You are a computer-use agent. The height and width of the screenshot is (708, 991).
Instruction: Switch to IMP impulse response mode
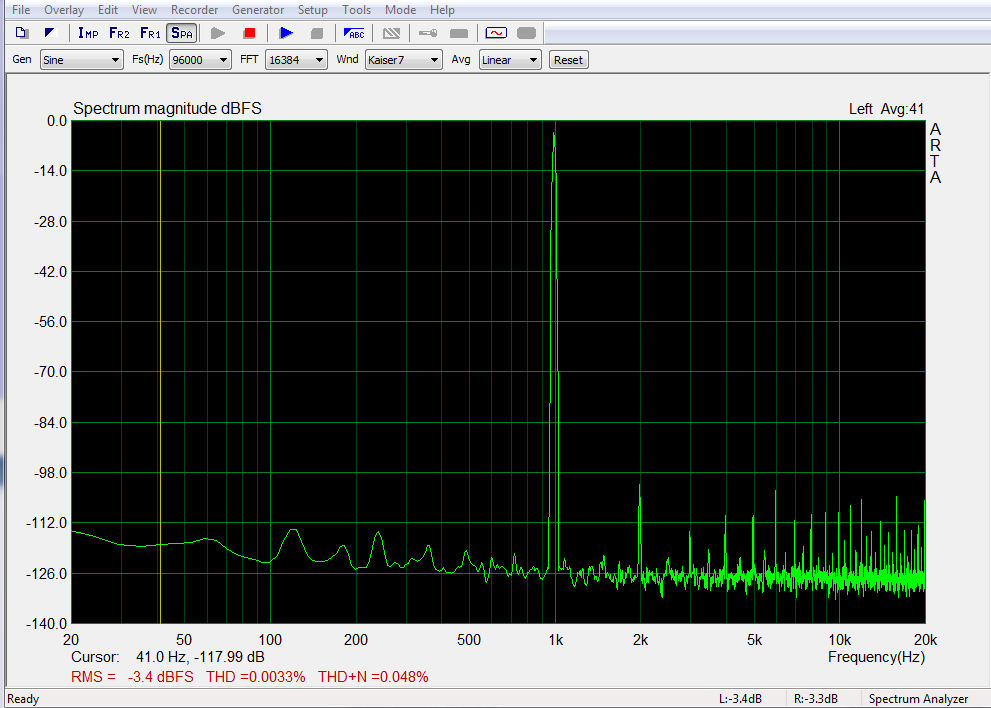pyautogui.click(x=88, y=33)
